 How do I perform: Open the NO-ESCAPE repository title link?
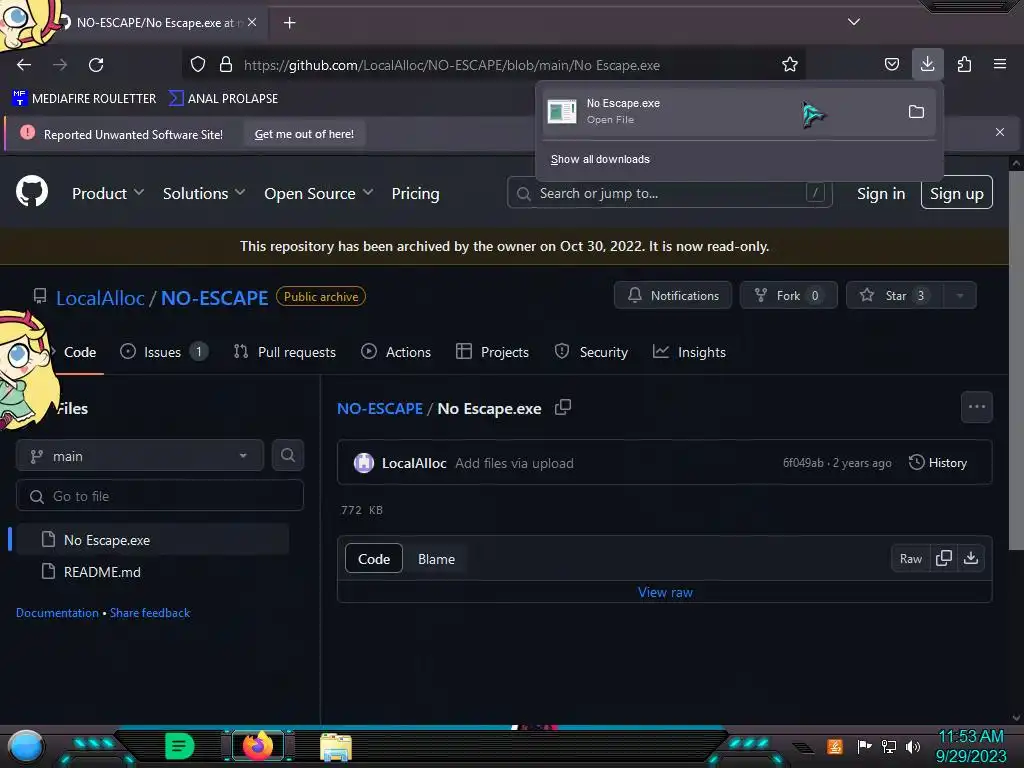coord(214,298)
